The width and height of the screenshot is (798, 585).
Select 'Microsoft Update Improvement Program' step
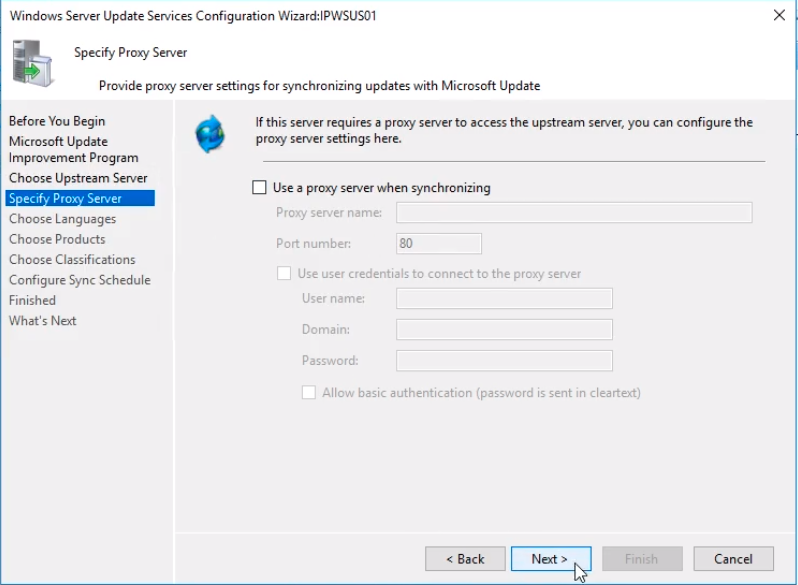pos(73,149)
